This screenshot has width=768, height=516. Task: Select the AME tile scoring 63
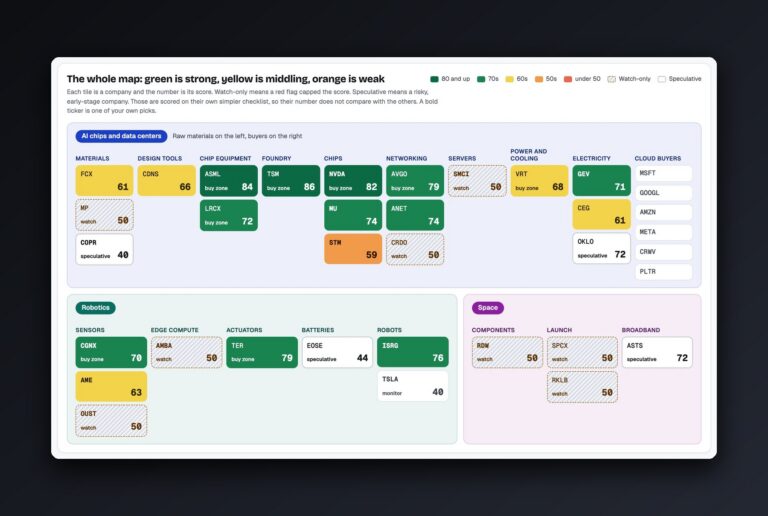(111, 386)
